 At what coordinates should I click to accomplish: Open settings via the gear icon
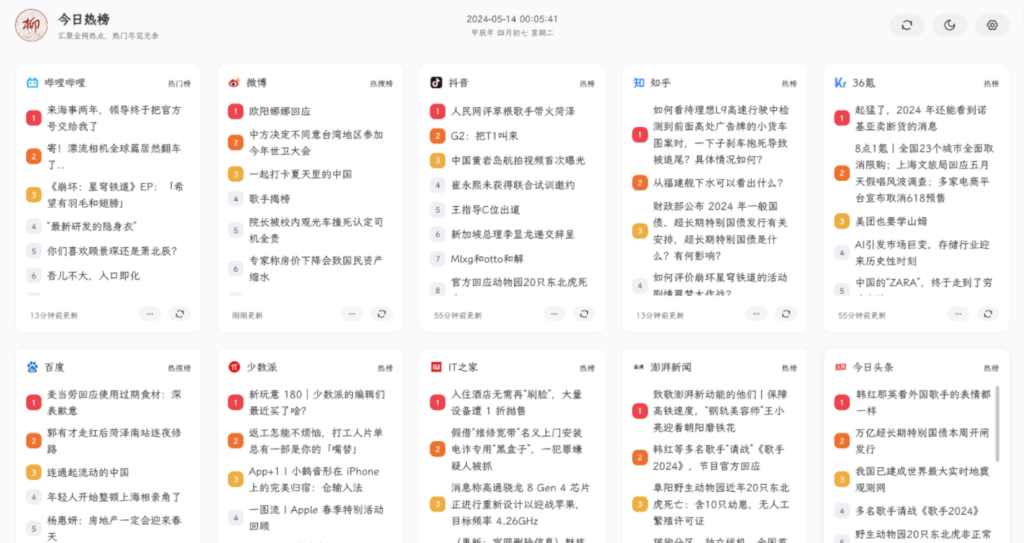pyautogui.click(x=992, y=25)
